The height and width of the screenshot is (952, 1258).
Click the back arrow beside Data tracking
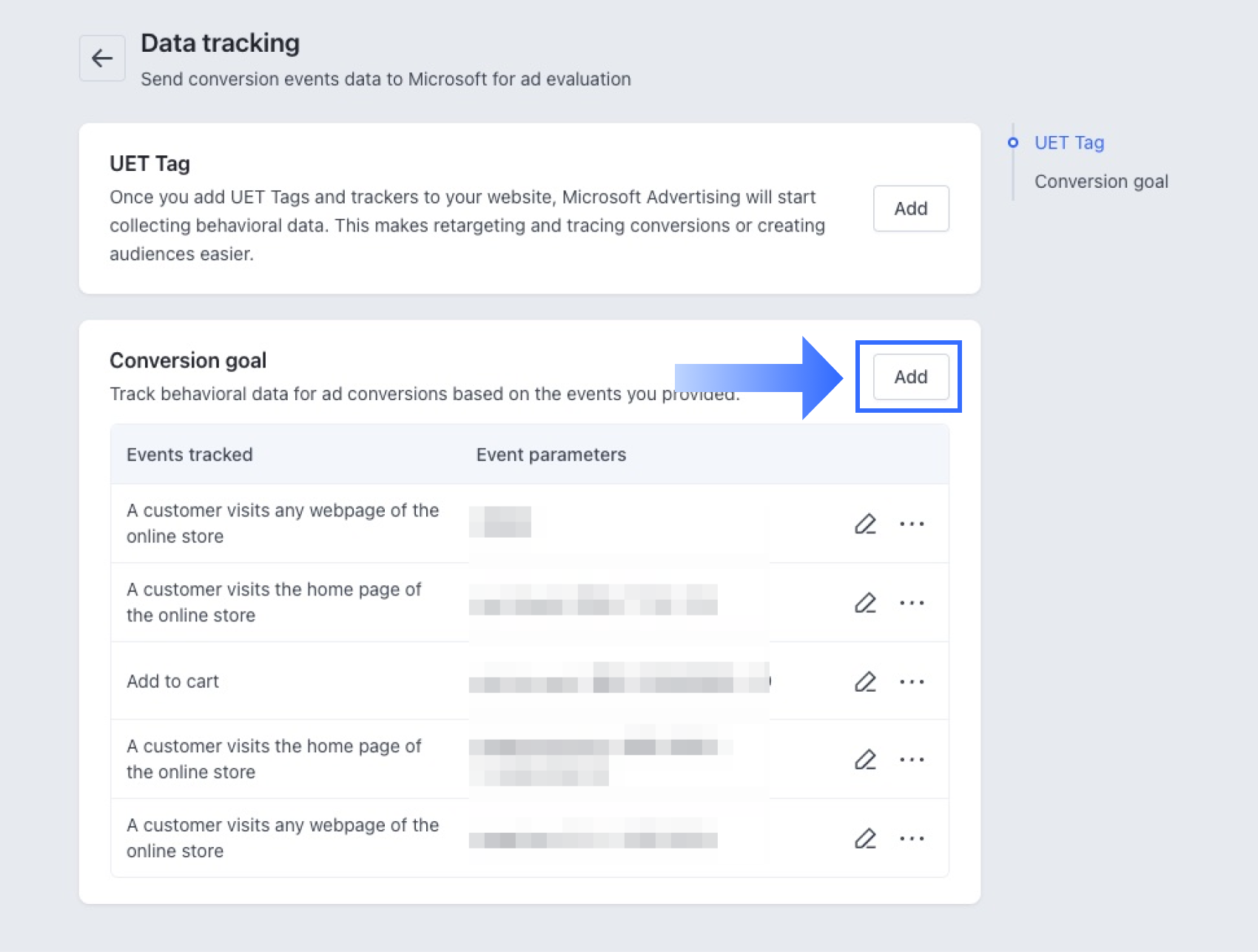(x=102, y=58)
